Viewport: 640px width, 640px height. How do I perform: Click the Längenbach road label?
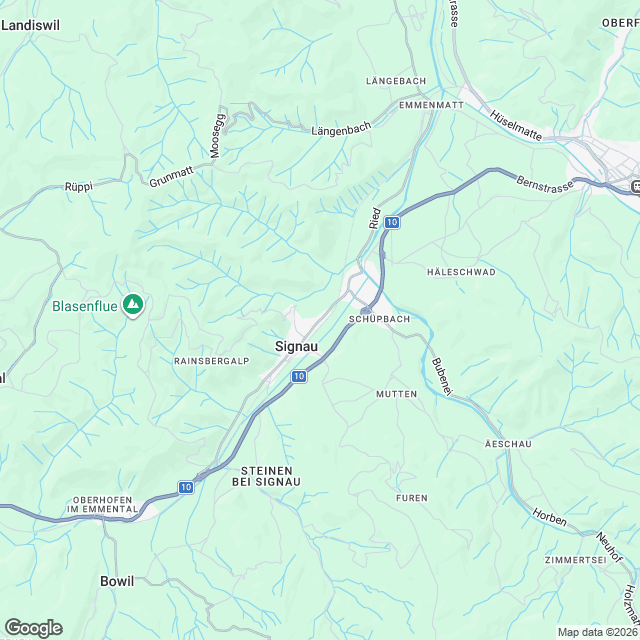click(341, 129)
